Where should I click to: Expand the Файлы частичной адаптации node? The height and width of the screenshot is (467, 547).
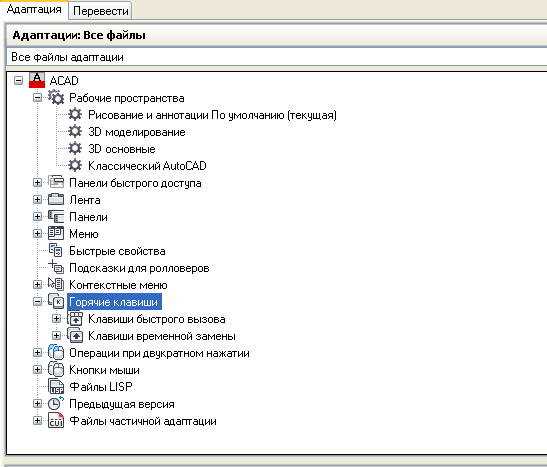tap(37, 421)
